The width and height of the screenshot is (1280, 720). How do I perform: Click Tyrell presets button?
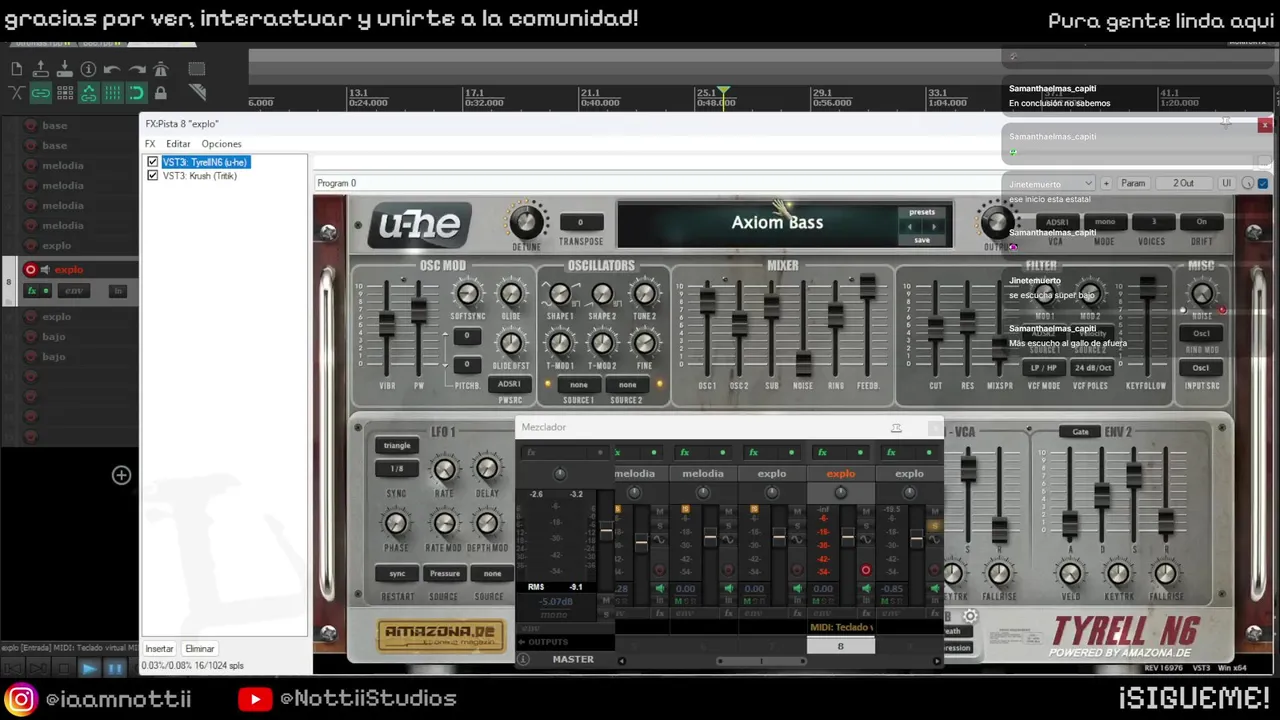[x=922, y=212]
